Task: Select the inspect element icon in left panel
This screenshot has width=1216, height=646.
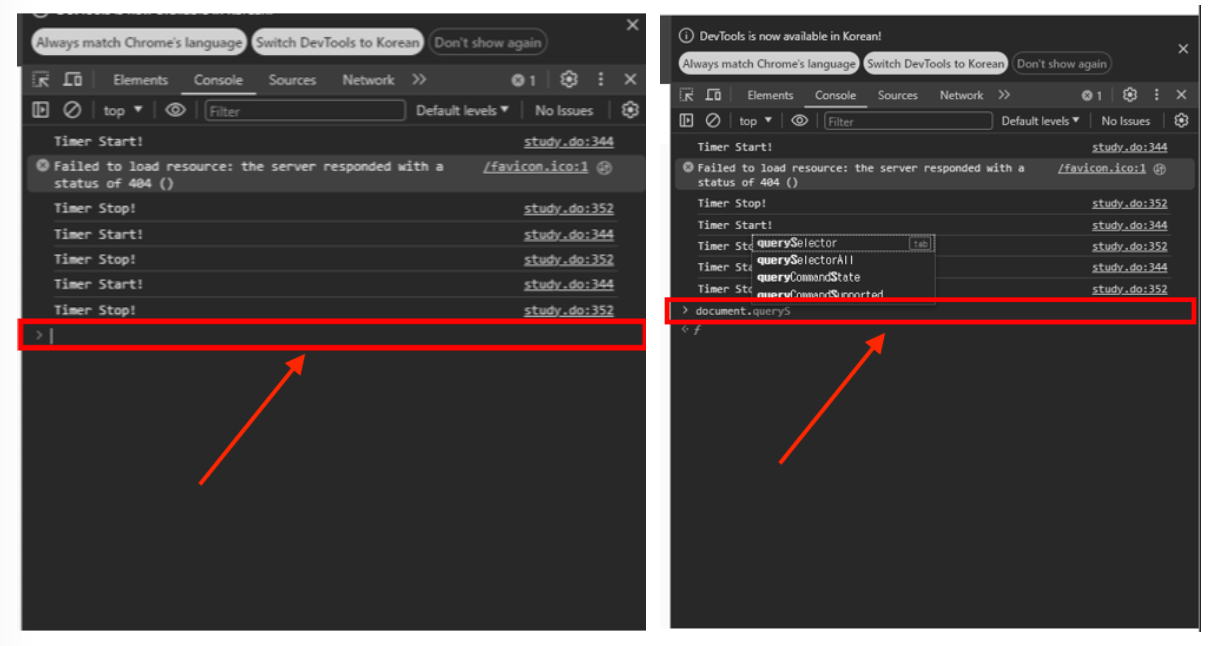Action: 41,80
